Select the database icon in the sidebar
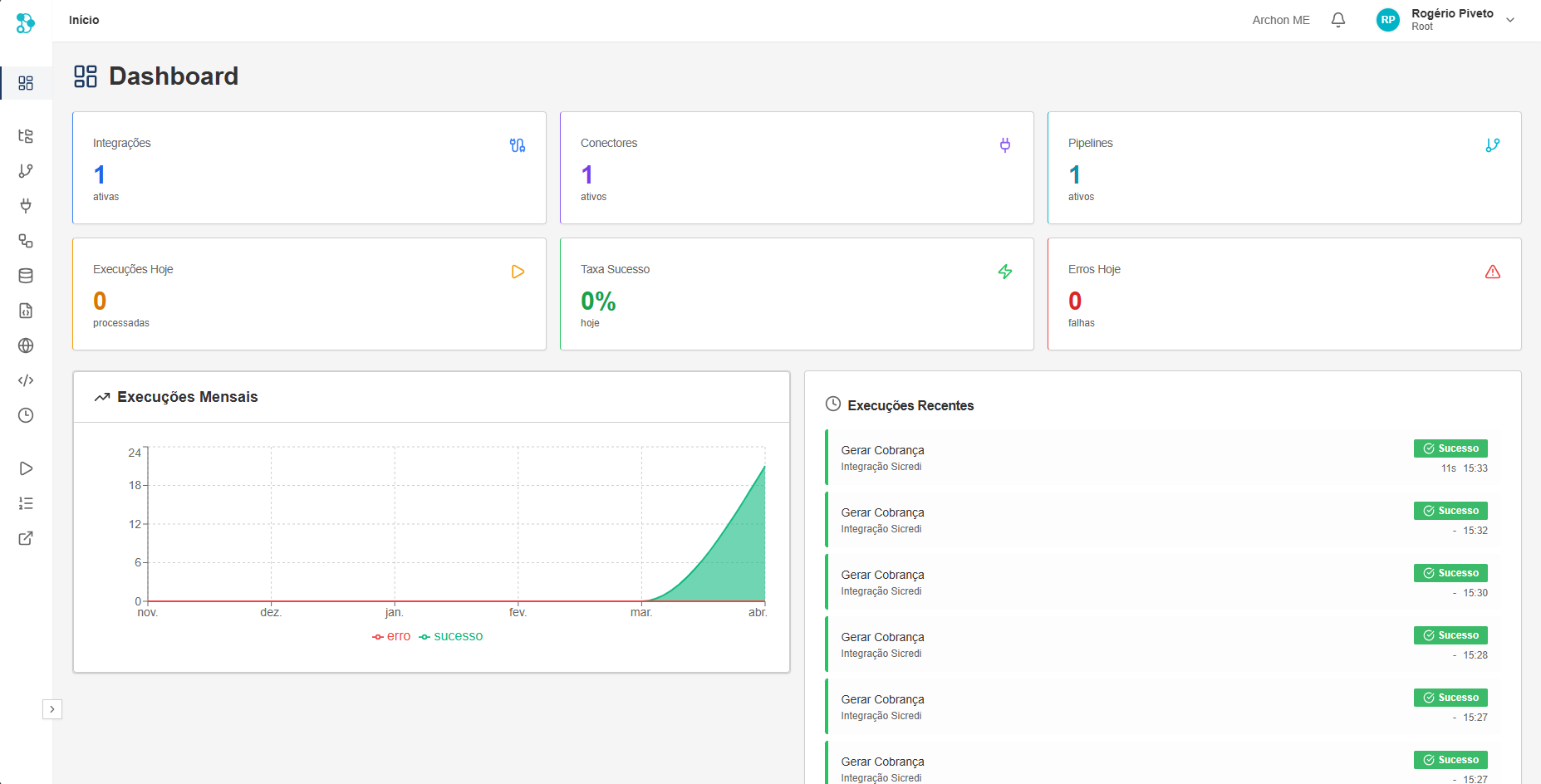 pyautogui.click(x=26, y=275)
